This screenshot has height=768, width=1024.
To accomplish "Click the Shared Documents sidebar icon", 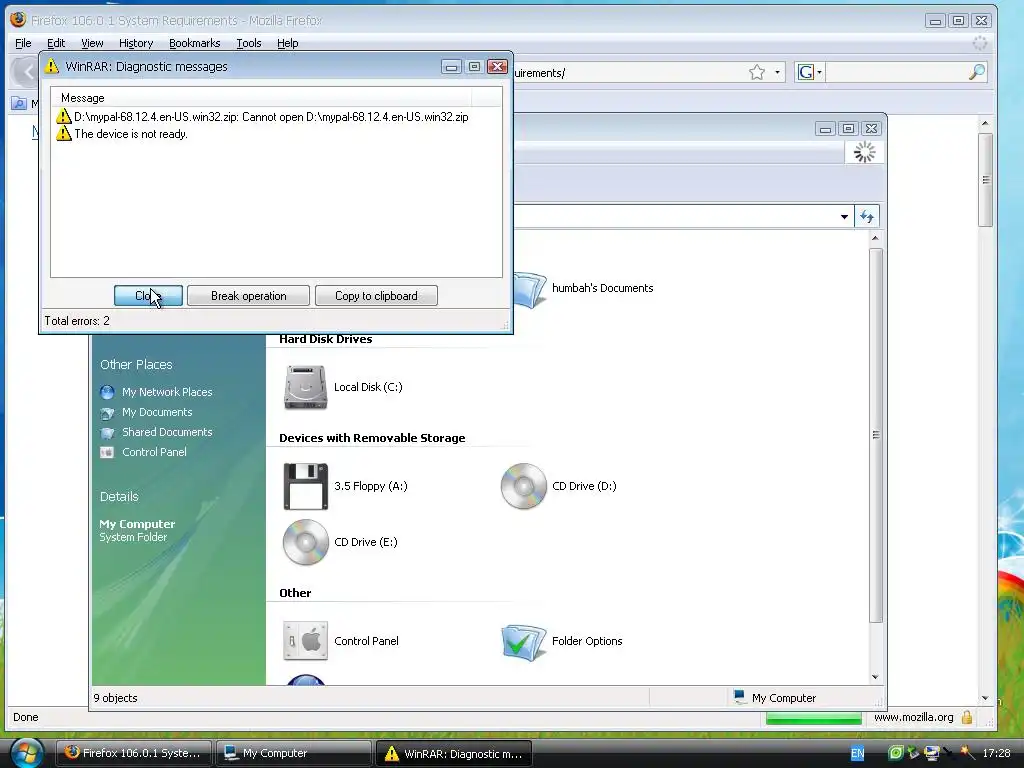I will (x=107, y=432).
